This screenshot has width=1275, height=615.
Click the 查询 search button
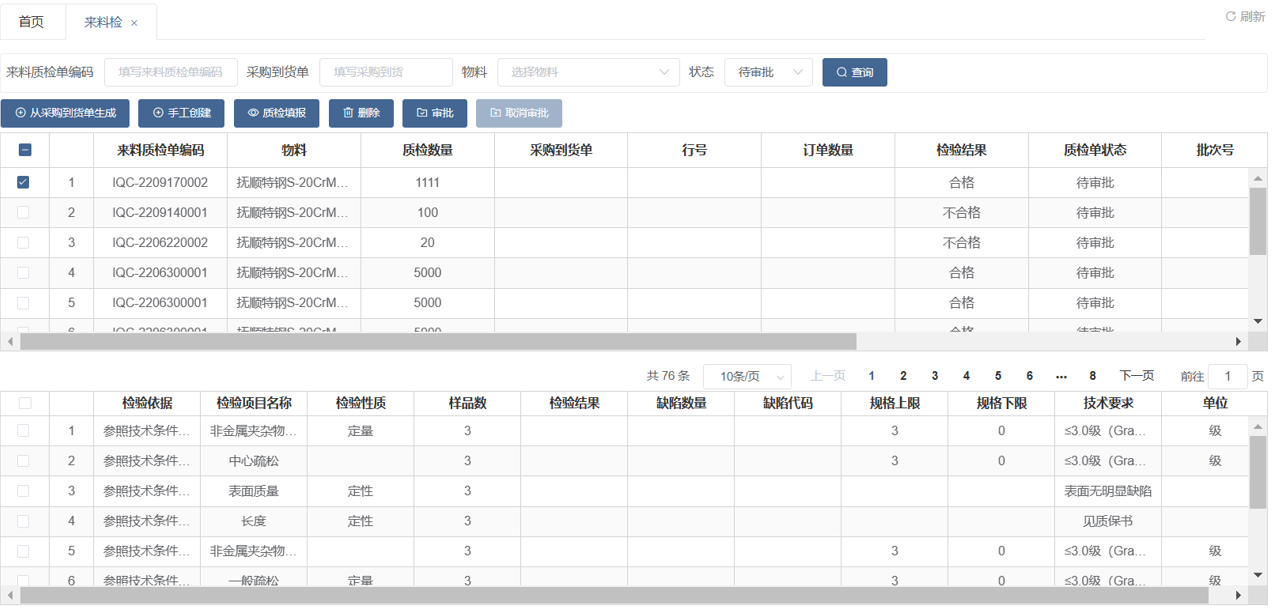(x=854, y=72)
